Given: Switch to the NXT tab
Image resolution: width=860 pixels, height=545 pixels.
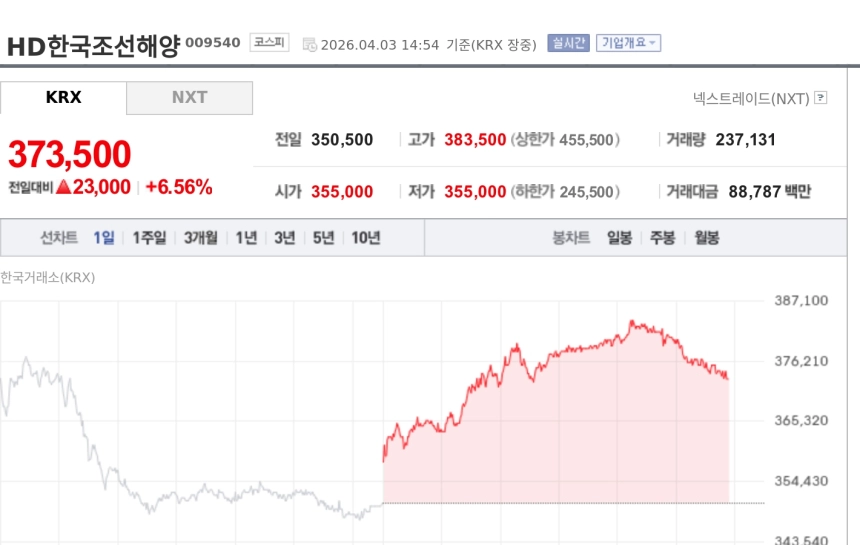Looking at the screenshot, I should [x=189, y=98].
